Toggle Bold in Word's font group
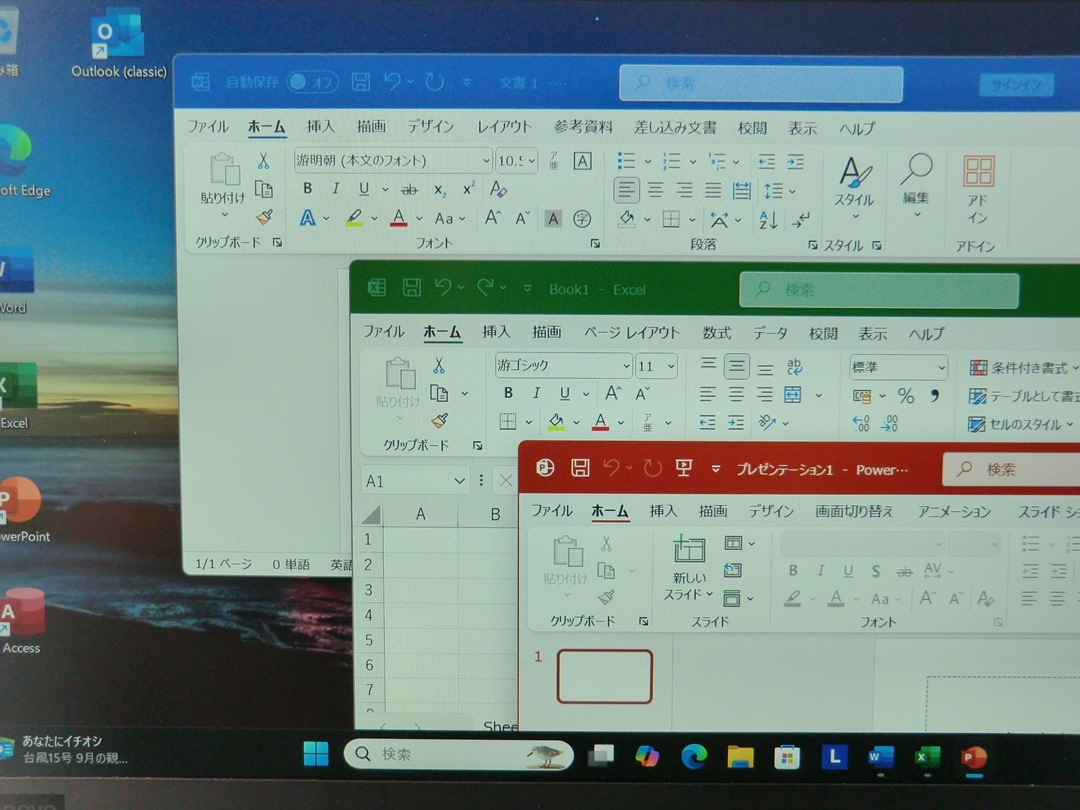This screenshot has height=810, width=1080. click(x=307, y=188)
